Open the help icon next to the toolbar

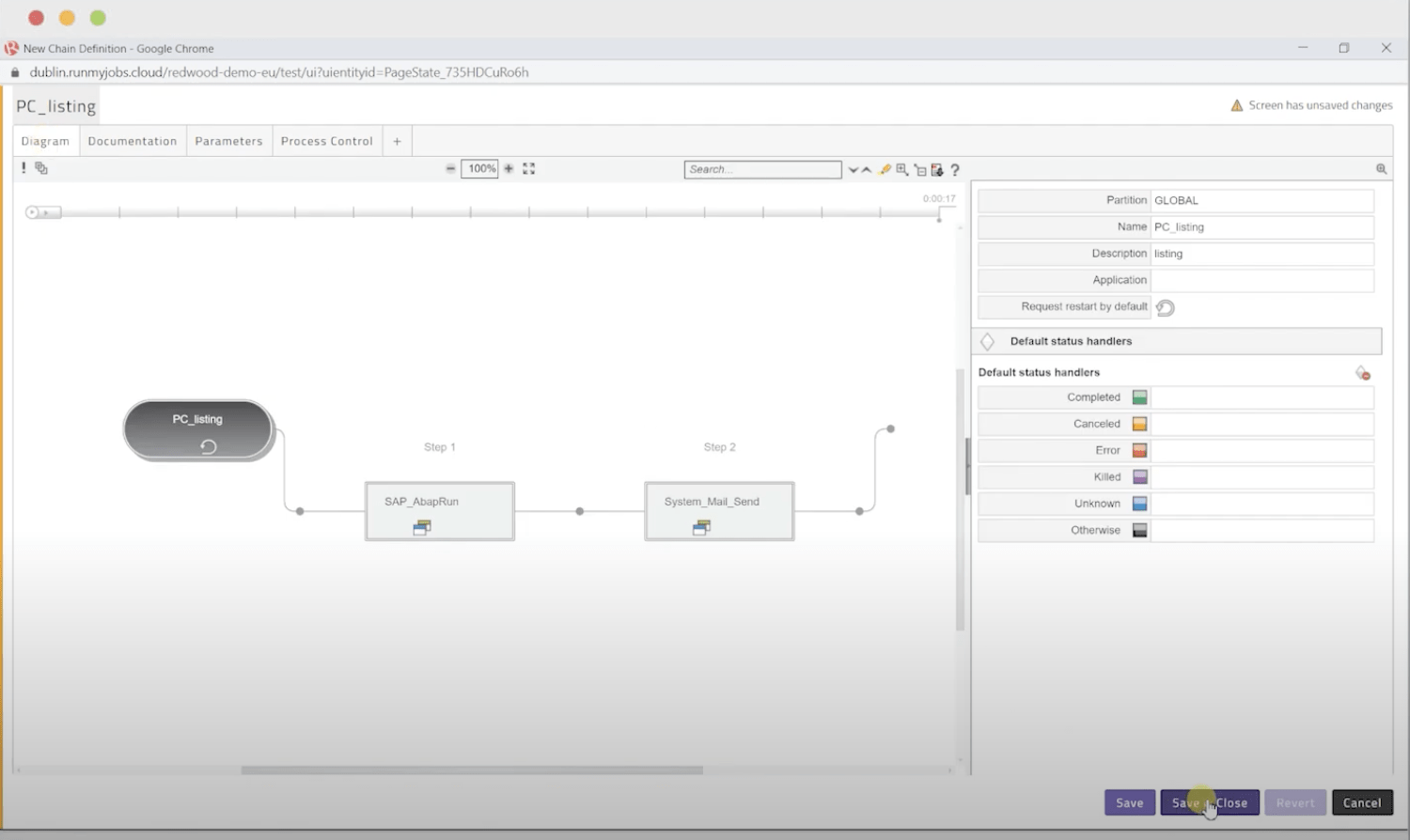(x=955, y=170)
